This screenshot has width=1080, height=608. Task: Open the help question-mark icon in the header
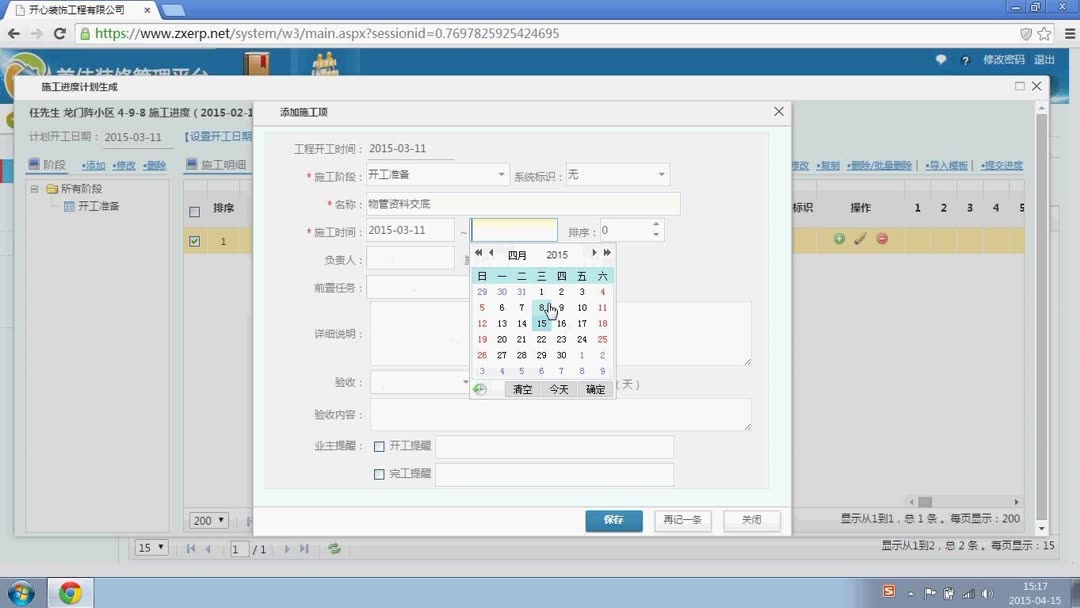(x=965, y=60)
